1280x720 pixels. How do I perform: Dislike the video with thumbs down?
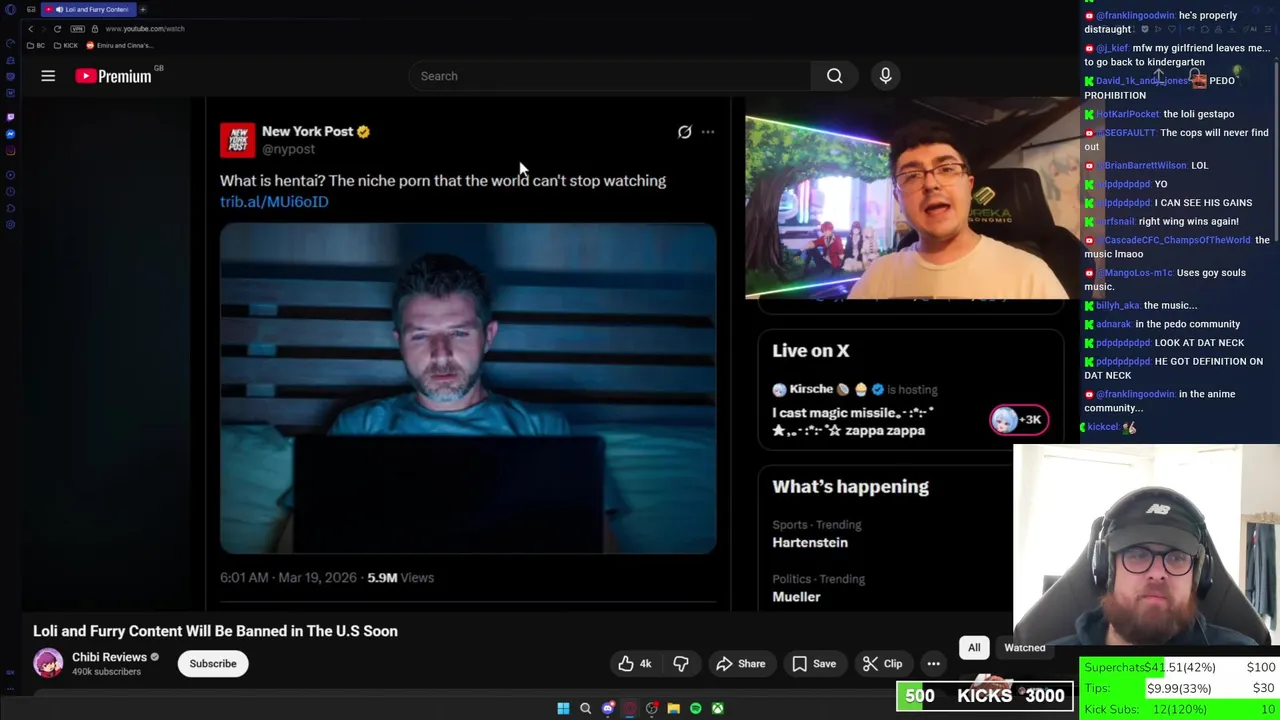point(681,664)
